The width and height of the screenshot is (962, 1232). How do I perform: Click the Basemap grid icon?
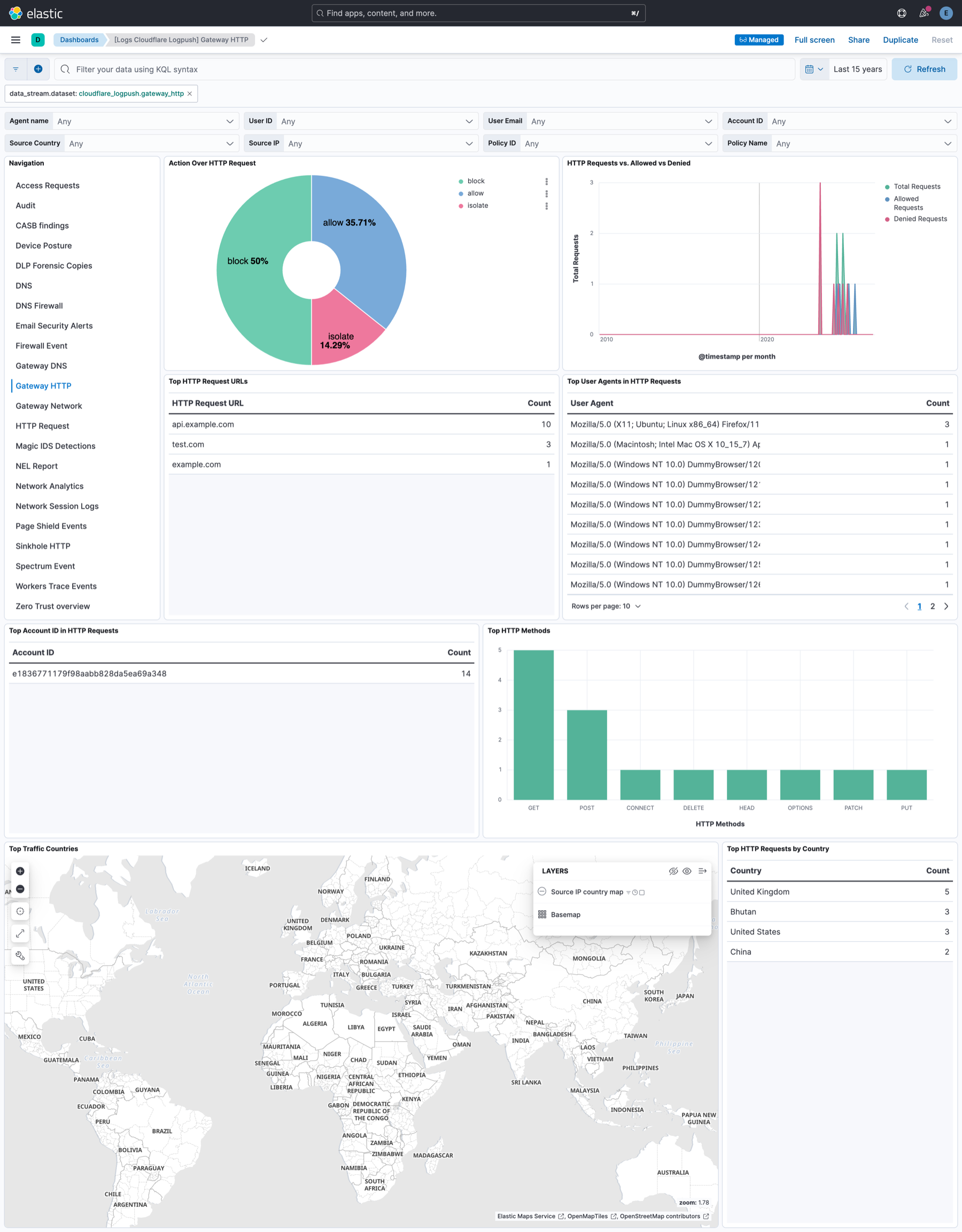(x=542, y=915)
